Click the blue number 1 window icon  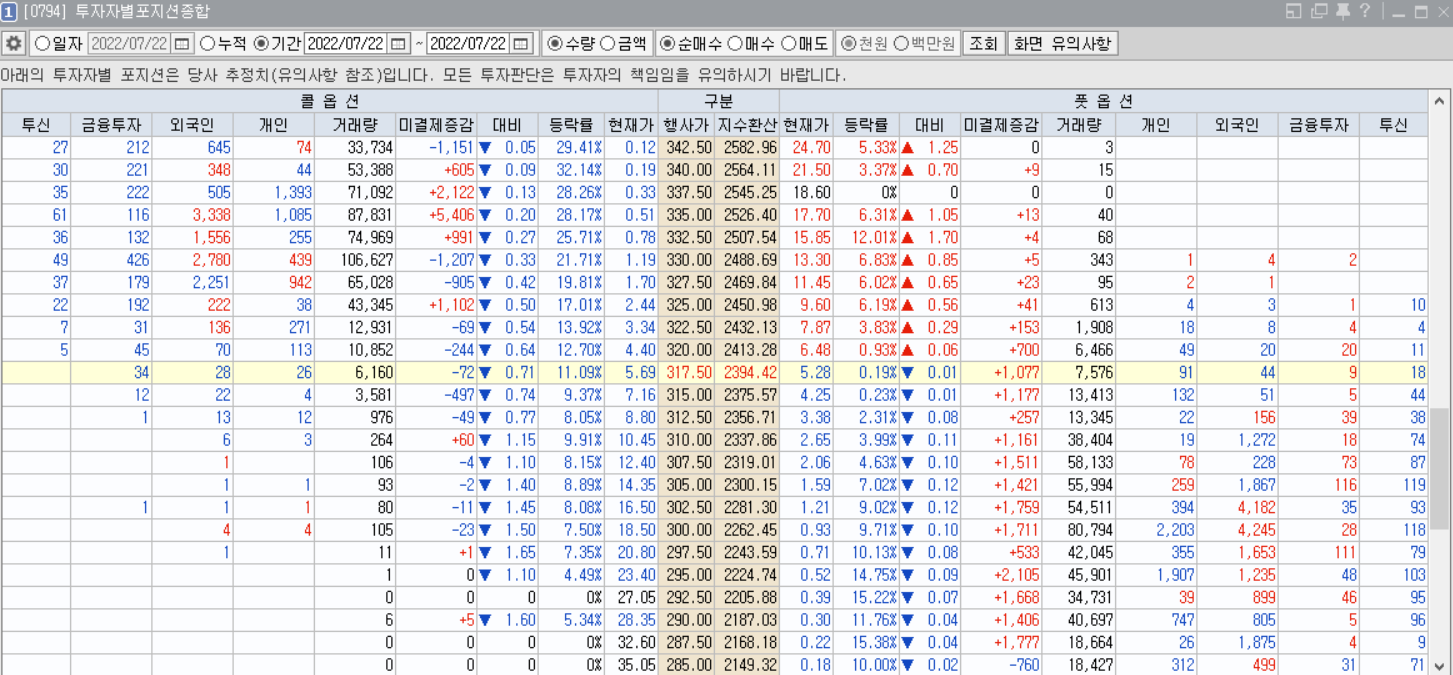[x=9, y=11]
